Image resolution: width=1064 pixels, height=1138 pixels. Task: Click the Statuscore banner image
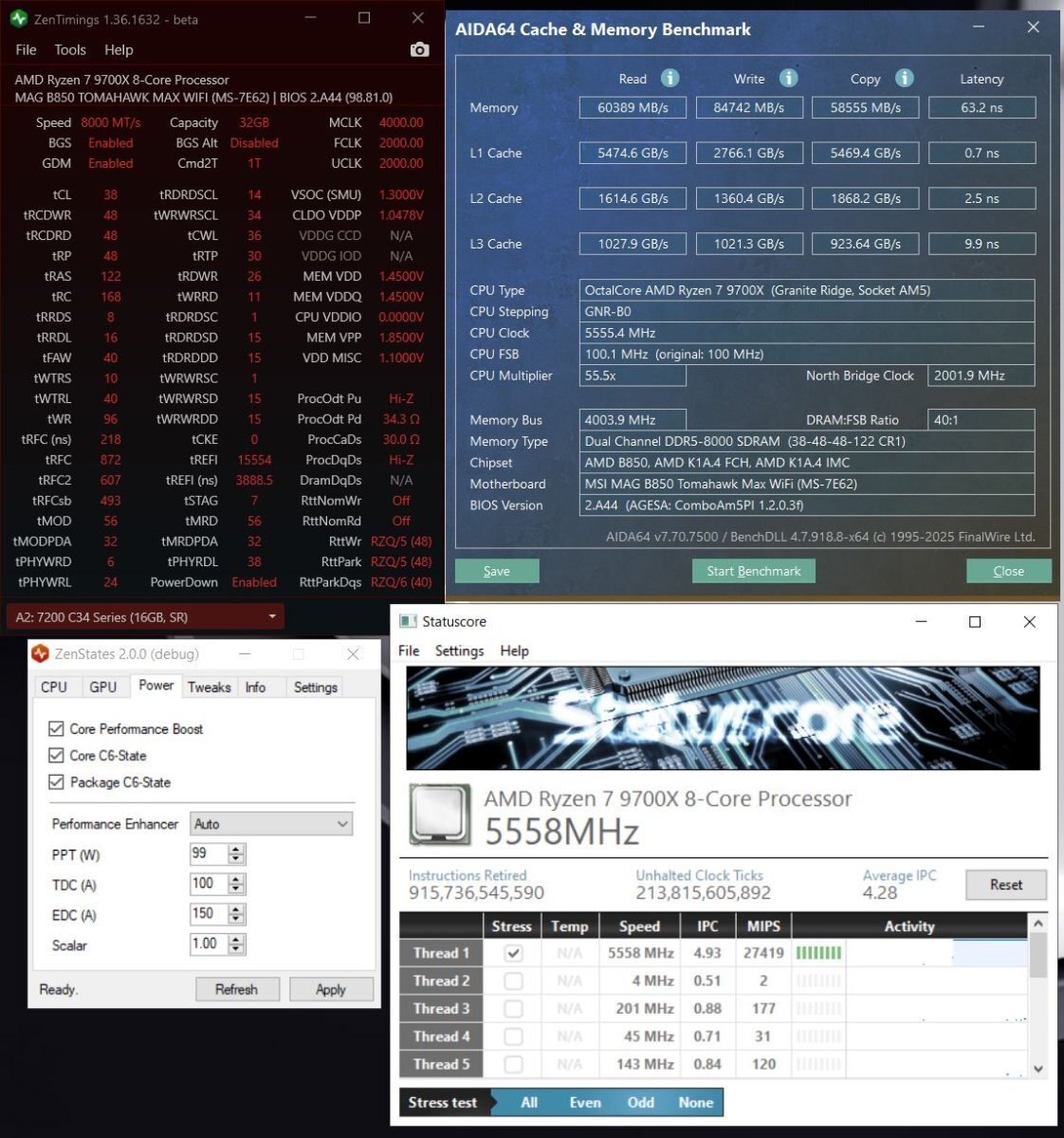[x=723, y=717]
